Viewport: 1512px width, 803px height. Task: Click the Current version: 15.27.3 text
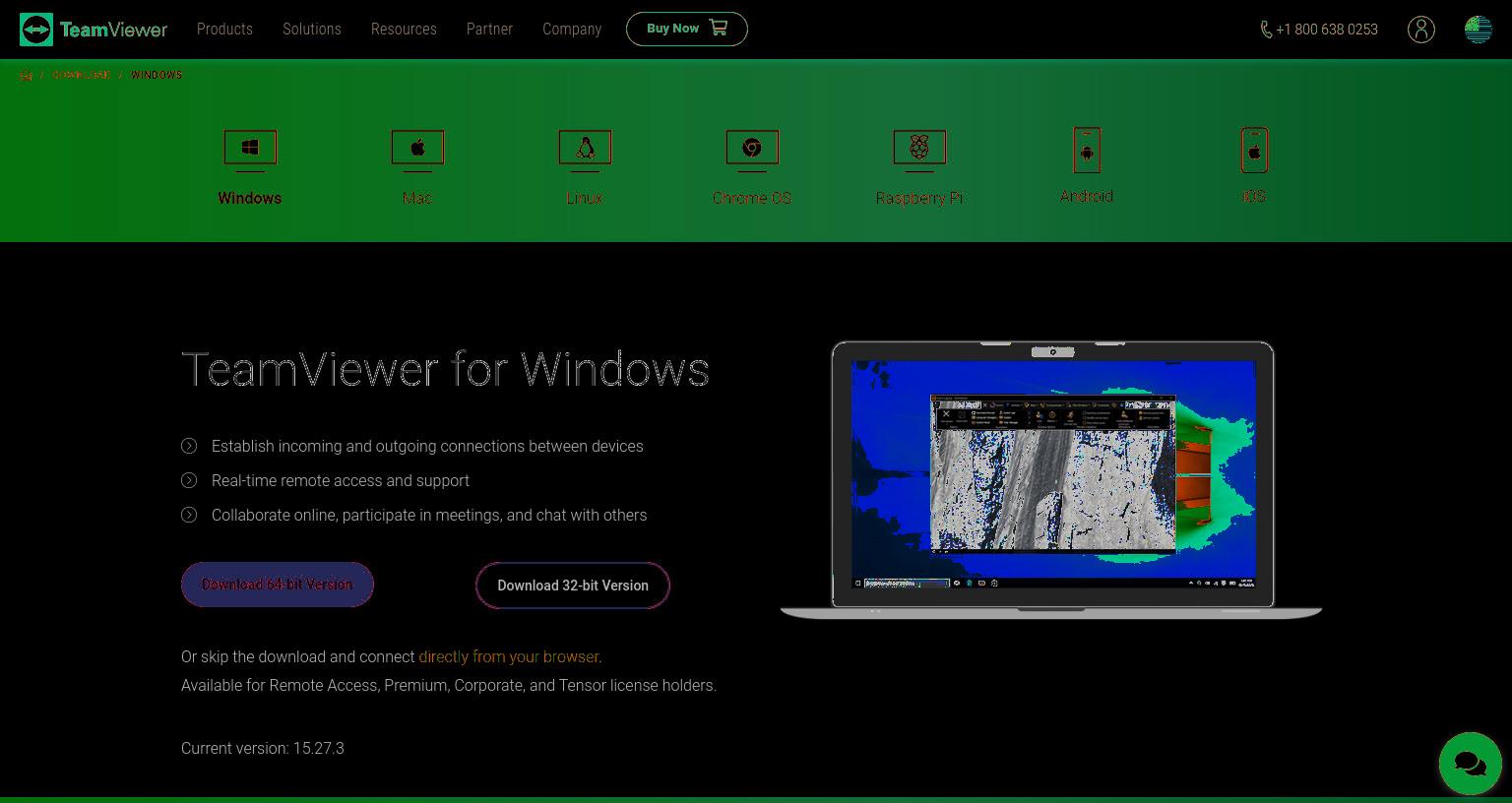tap(263, 748)
